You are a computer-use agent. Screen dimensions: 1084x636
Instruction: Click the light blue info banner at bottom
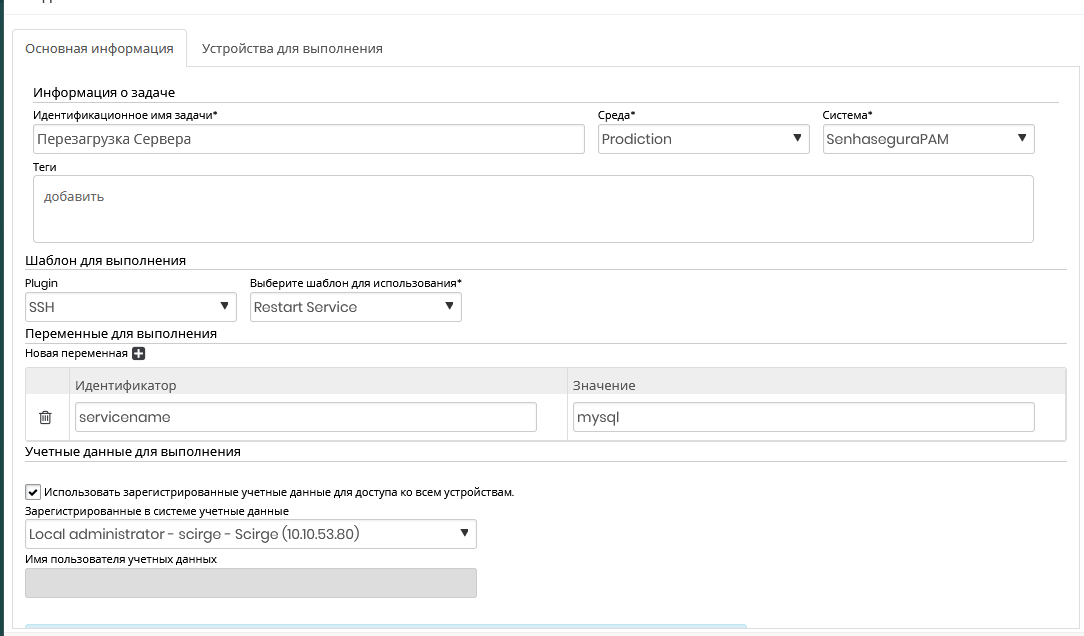click(385, 629)
